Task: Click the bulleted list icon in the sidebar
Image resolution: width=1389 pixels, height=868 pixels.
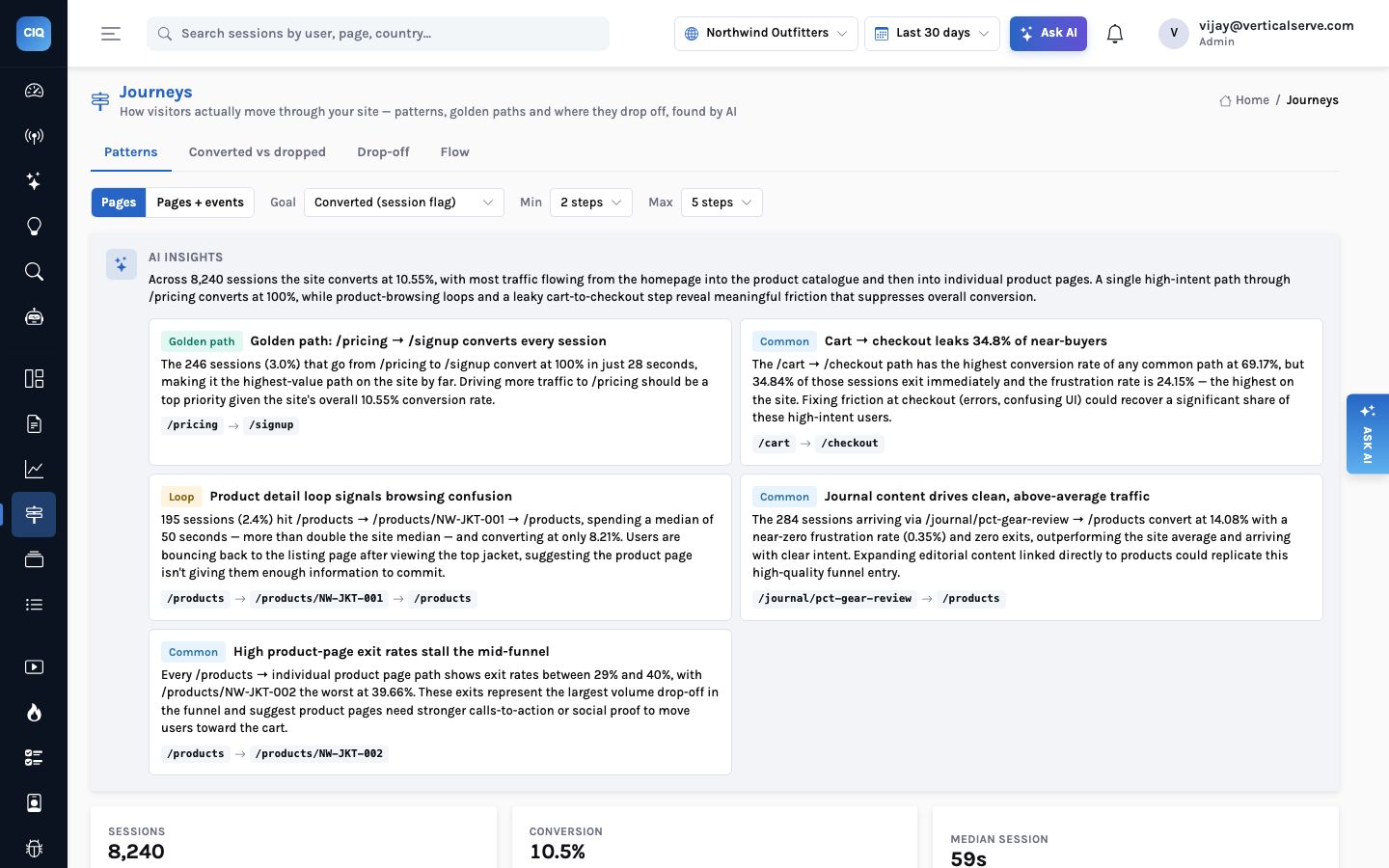Action: [34, 605]
